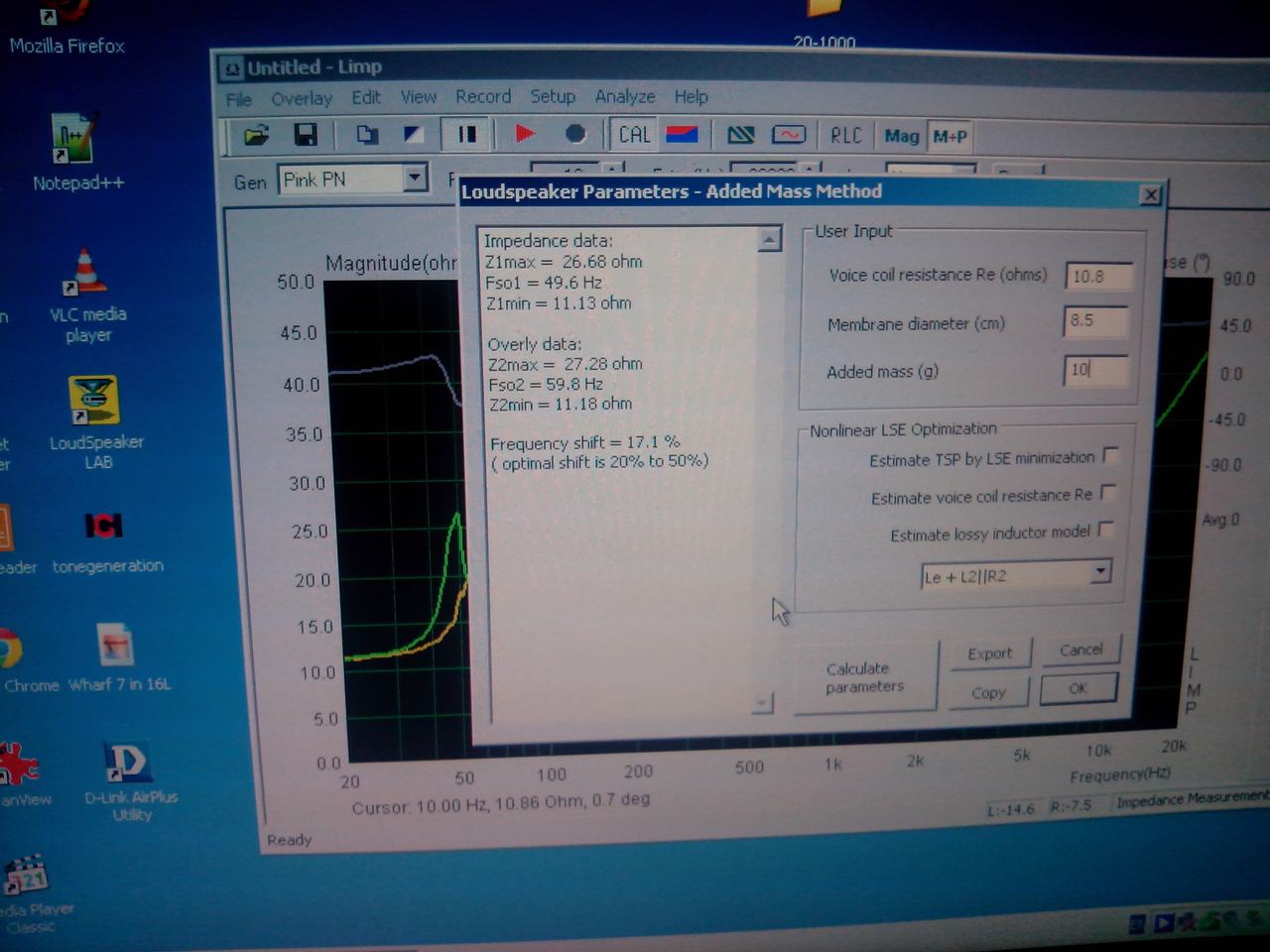Click the 20-1000 desktop folder
This screenshot has height=952, width=1270.
(825, 24)
